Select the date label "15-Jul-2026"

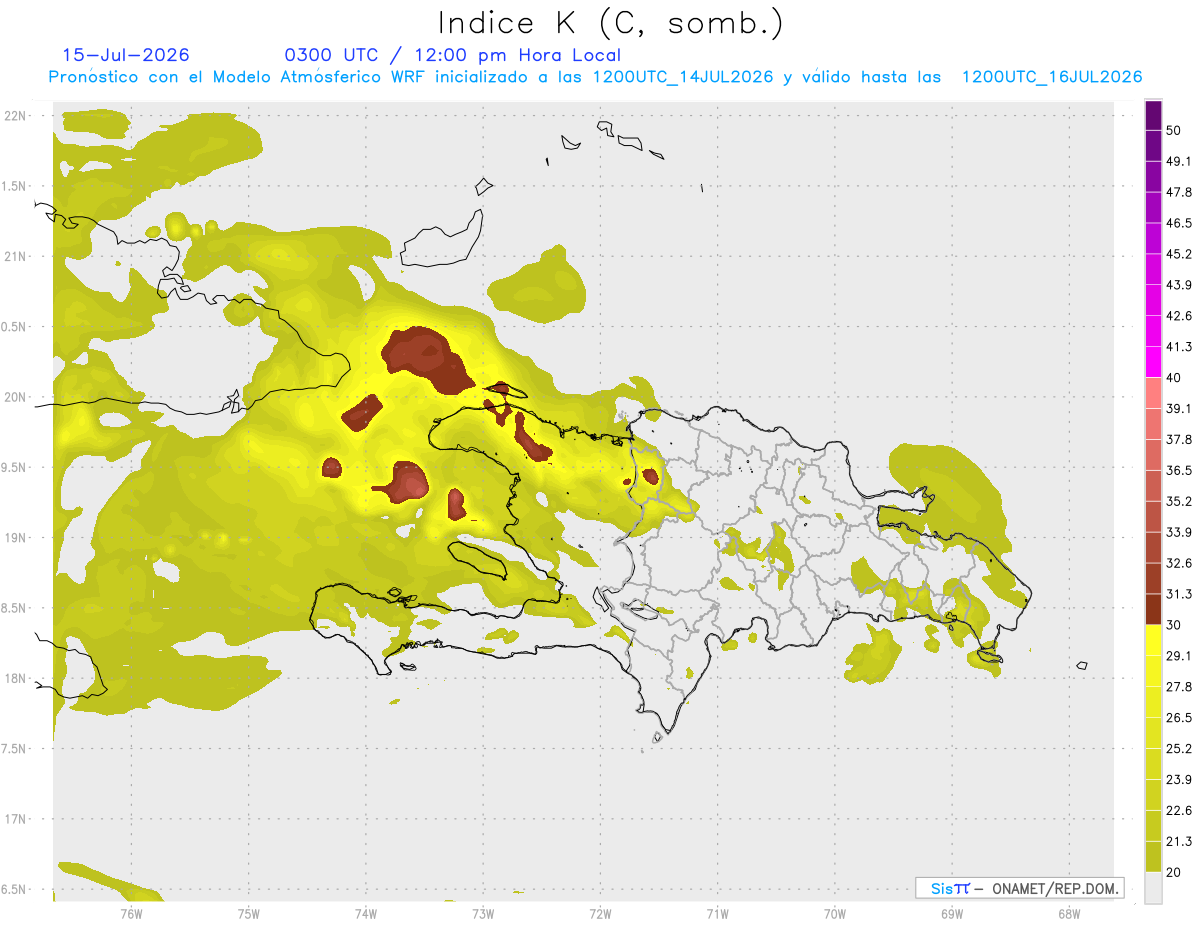(x=126, y=55)
